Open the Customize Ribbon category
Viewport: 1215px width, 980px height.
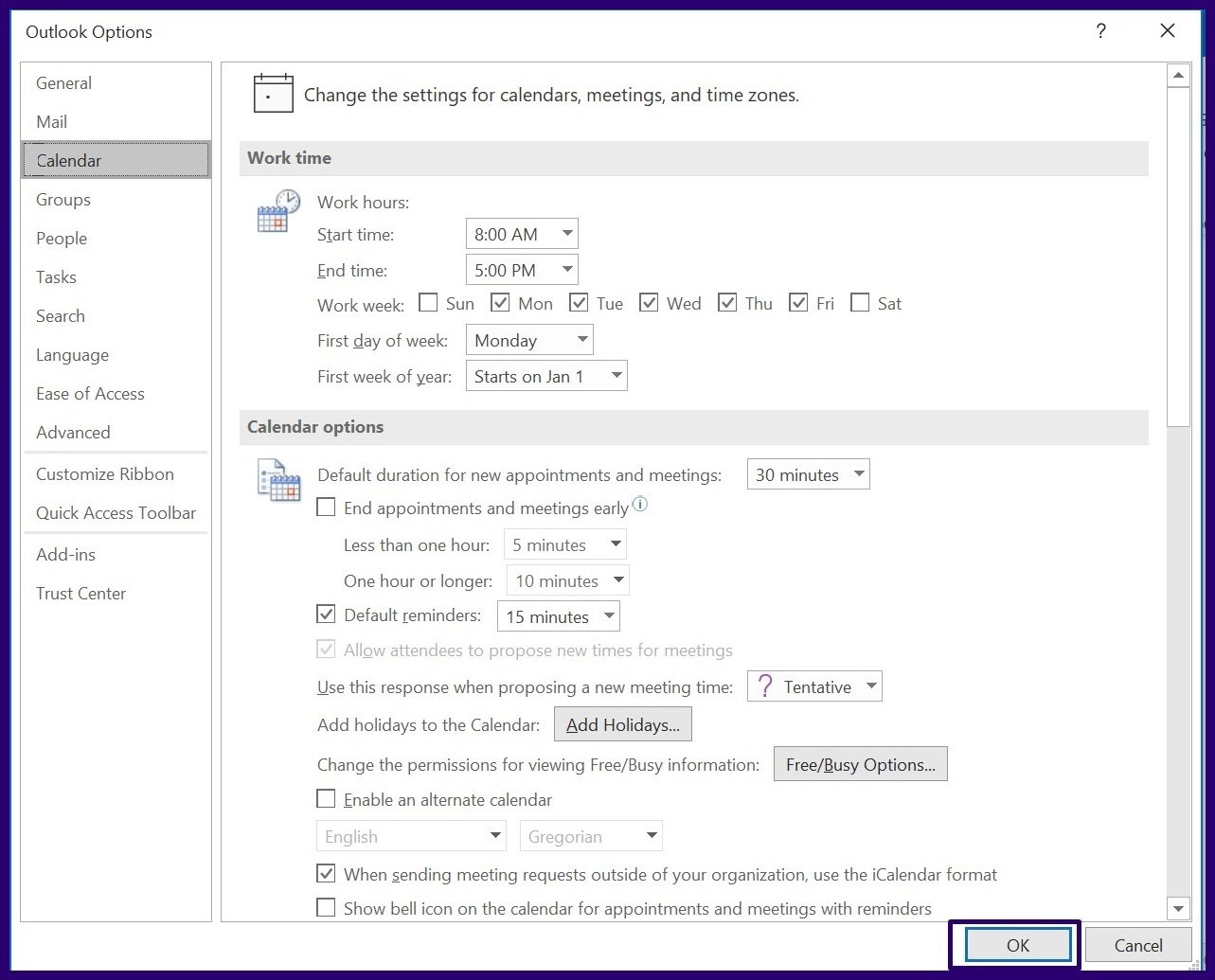click(116, 474)
